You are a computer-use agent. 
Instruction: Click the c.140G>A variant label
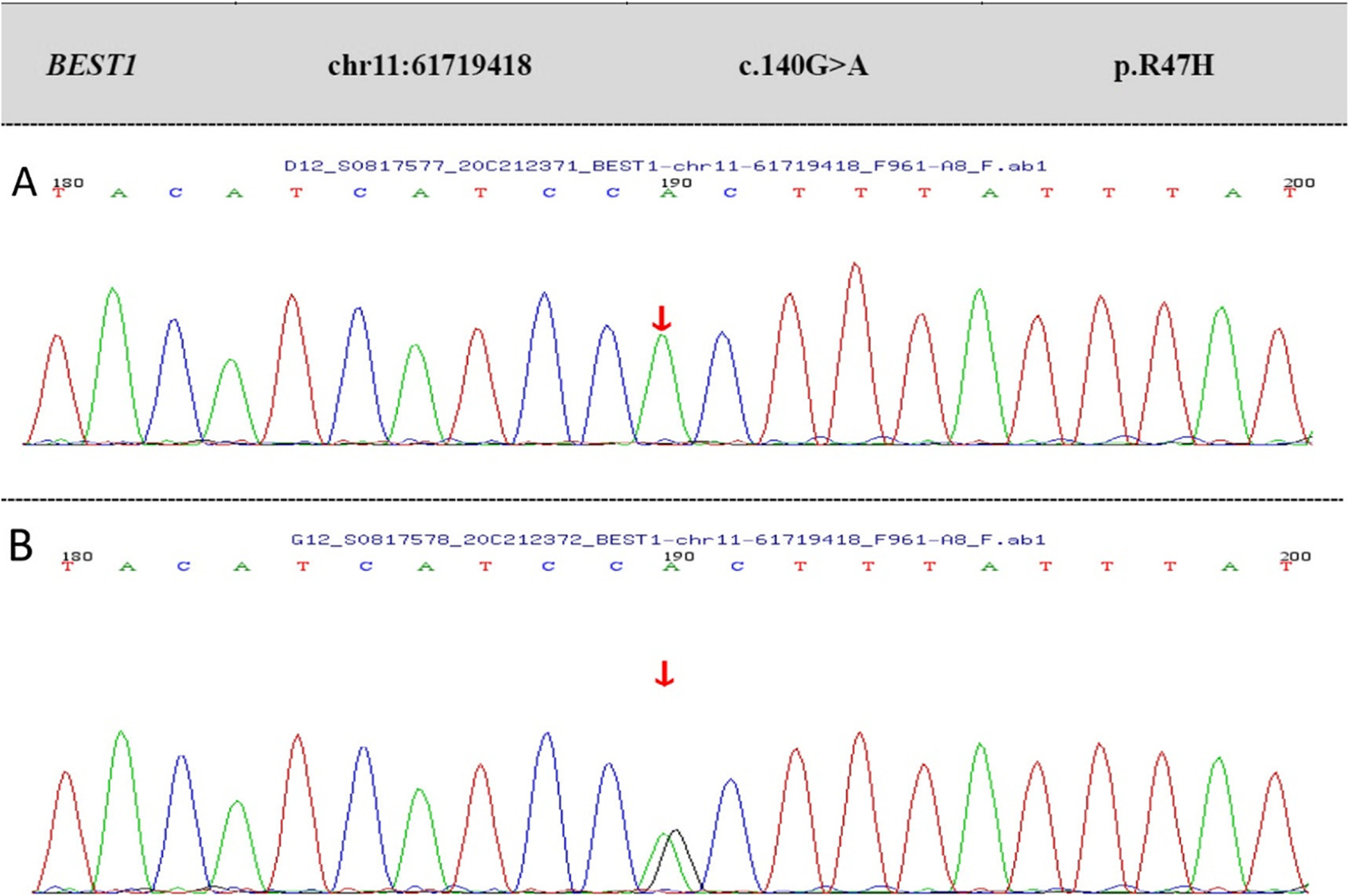(803, 66)
